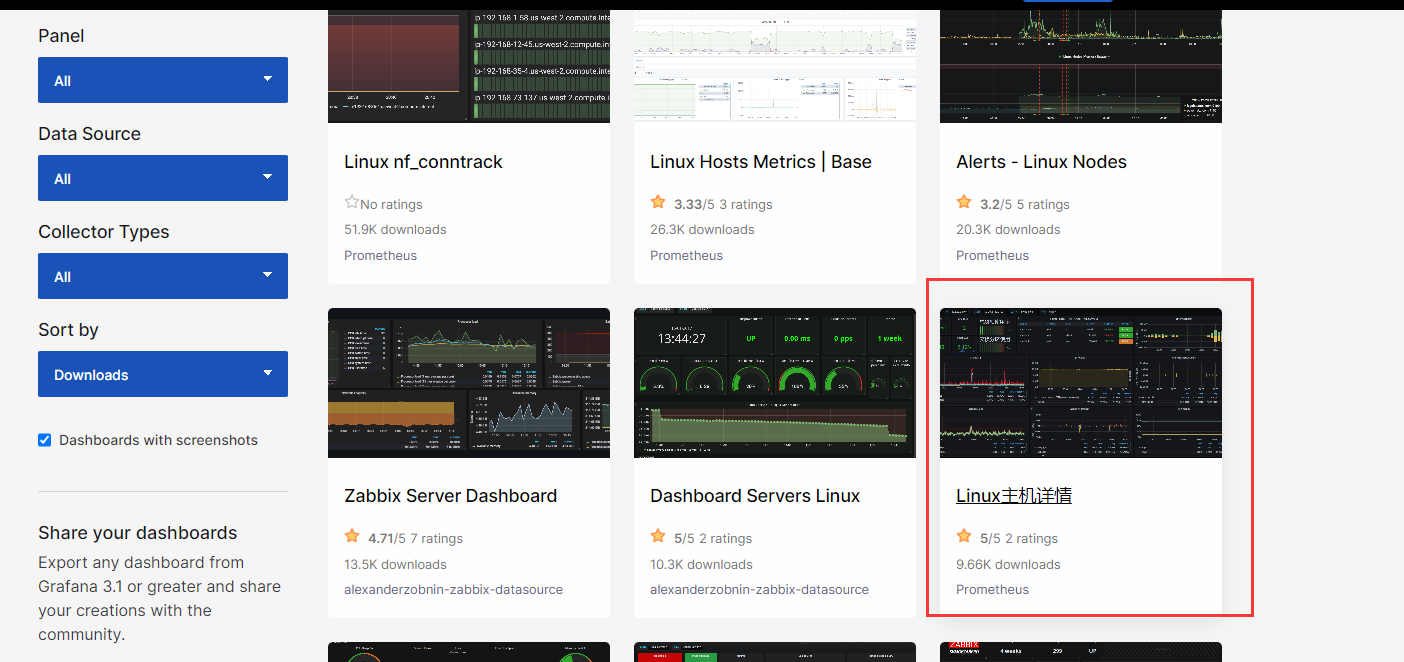Viewport: 1404px width, 662px height.
Task: Click Prometheus under Linux Hosts Metrics
Action: click(686, 256)
